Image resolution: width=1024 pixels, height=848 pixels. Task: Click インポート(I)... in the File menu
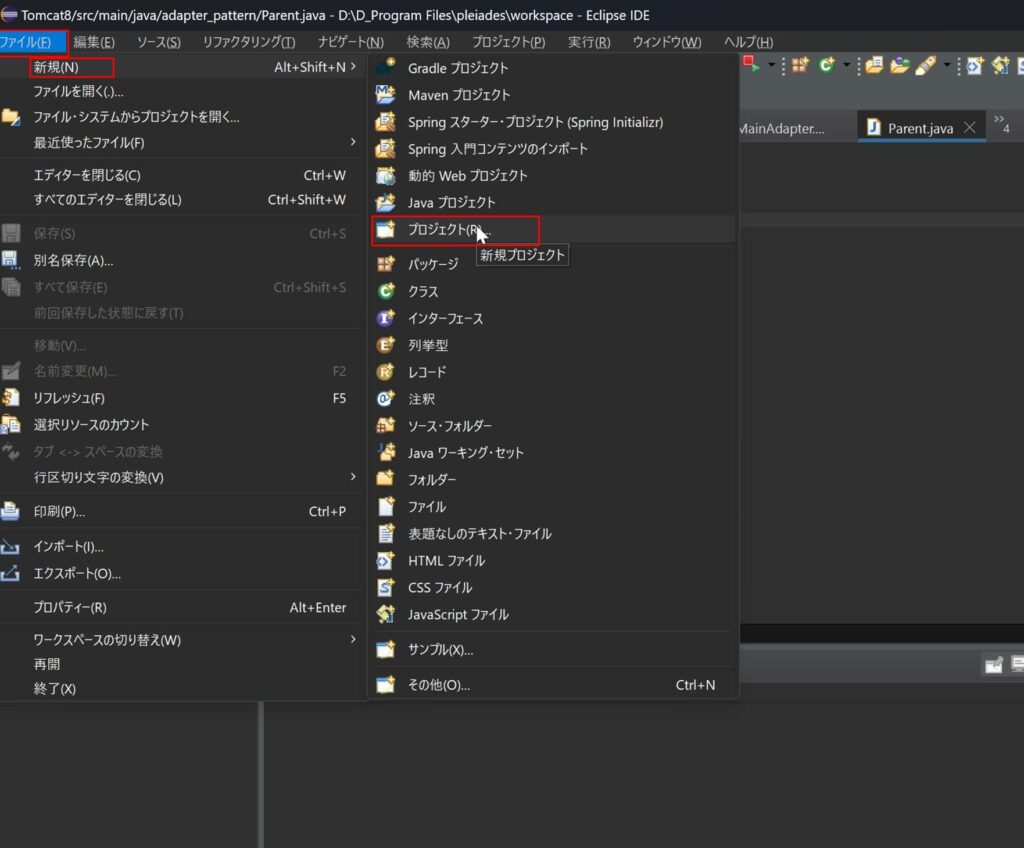[68, 546]
